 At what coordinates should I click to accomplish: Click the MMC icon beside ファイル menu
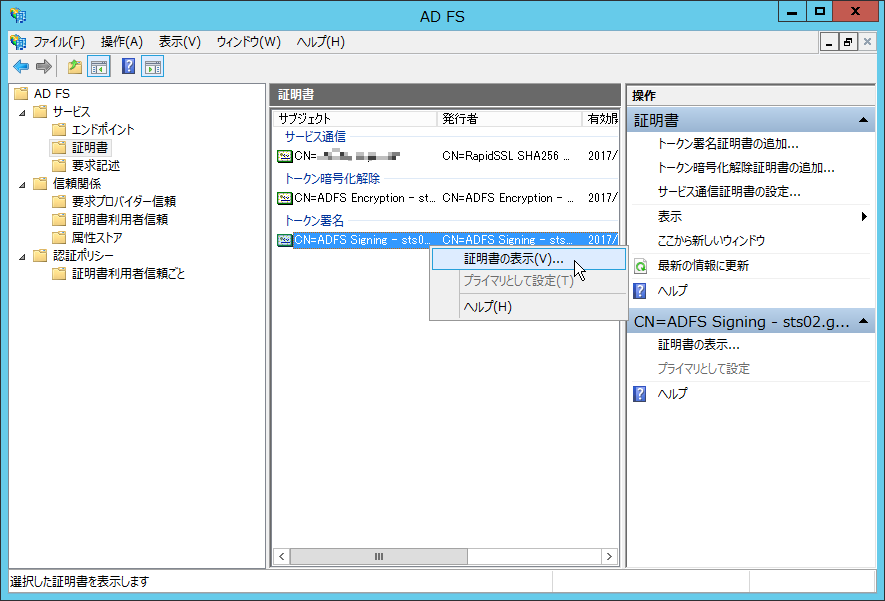[x=18, y=42]
